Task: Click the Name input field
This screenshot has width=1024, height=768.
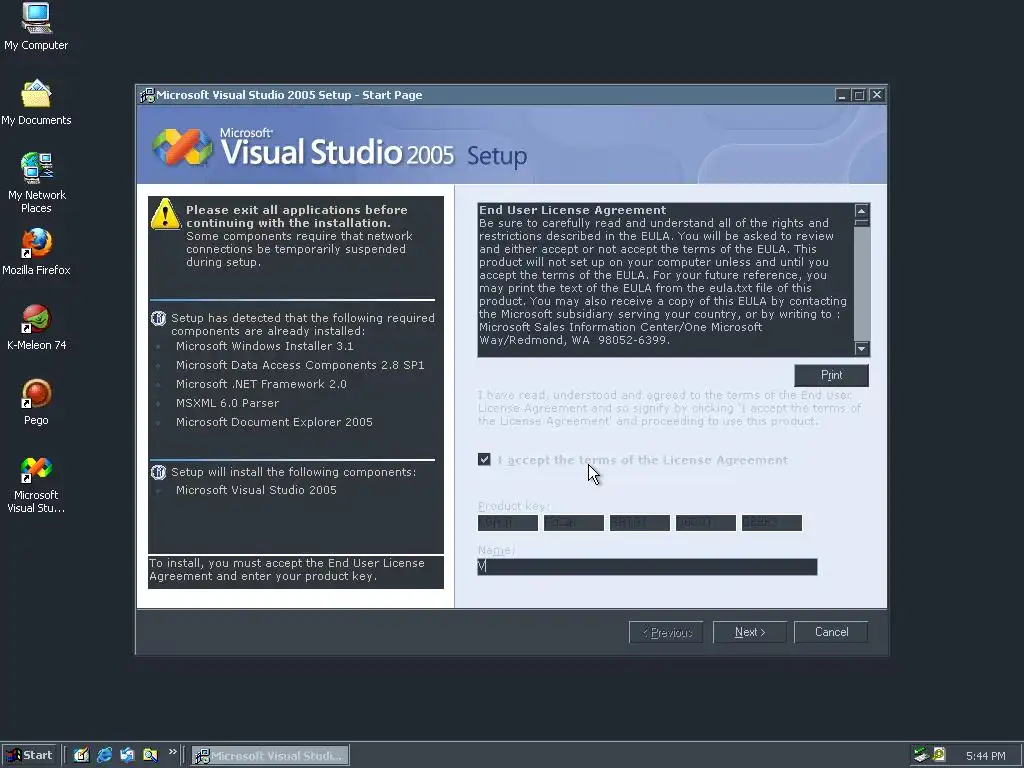Action: tap(647, 567)
